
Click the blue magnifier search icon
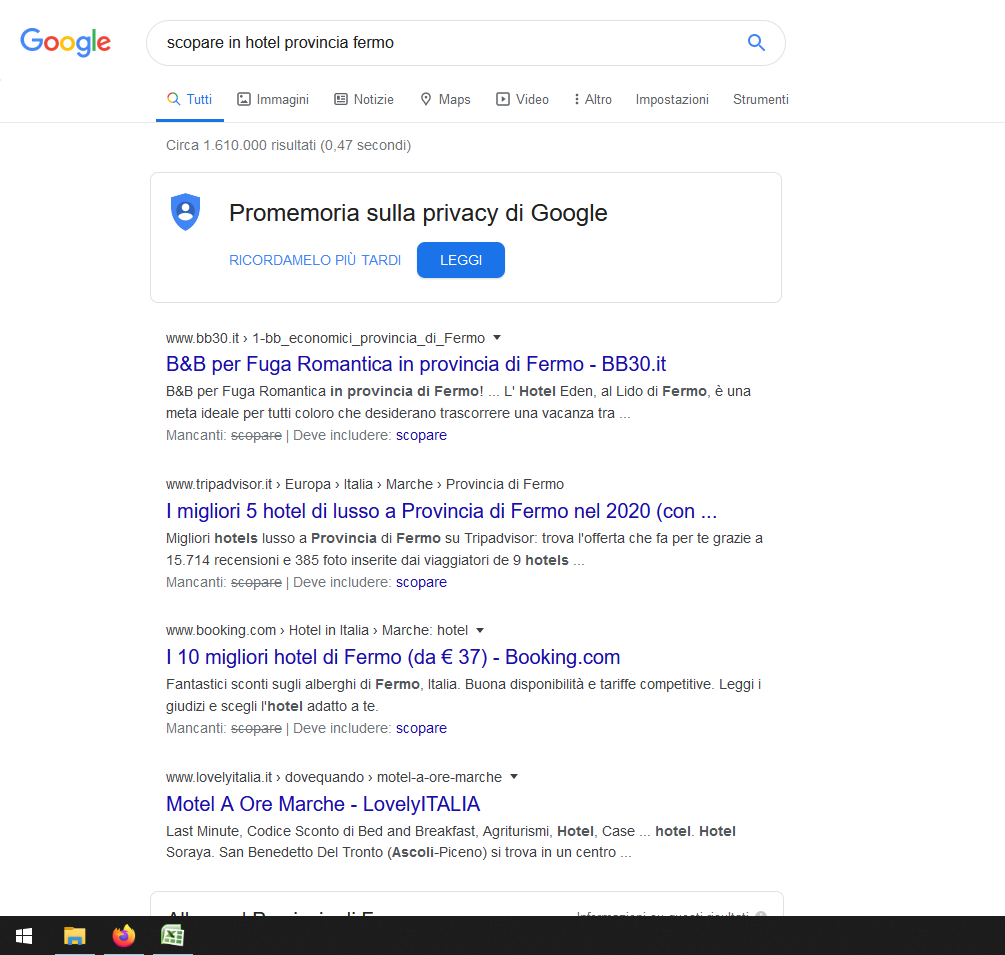(x=756, y=42)
